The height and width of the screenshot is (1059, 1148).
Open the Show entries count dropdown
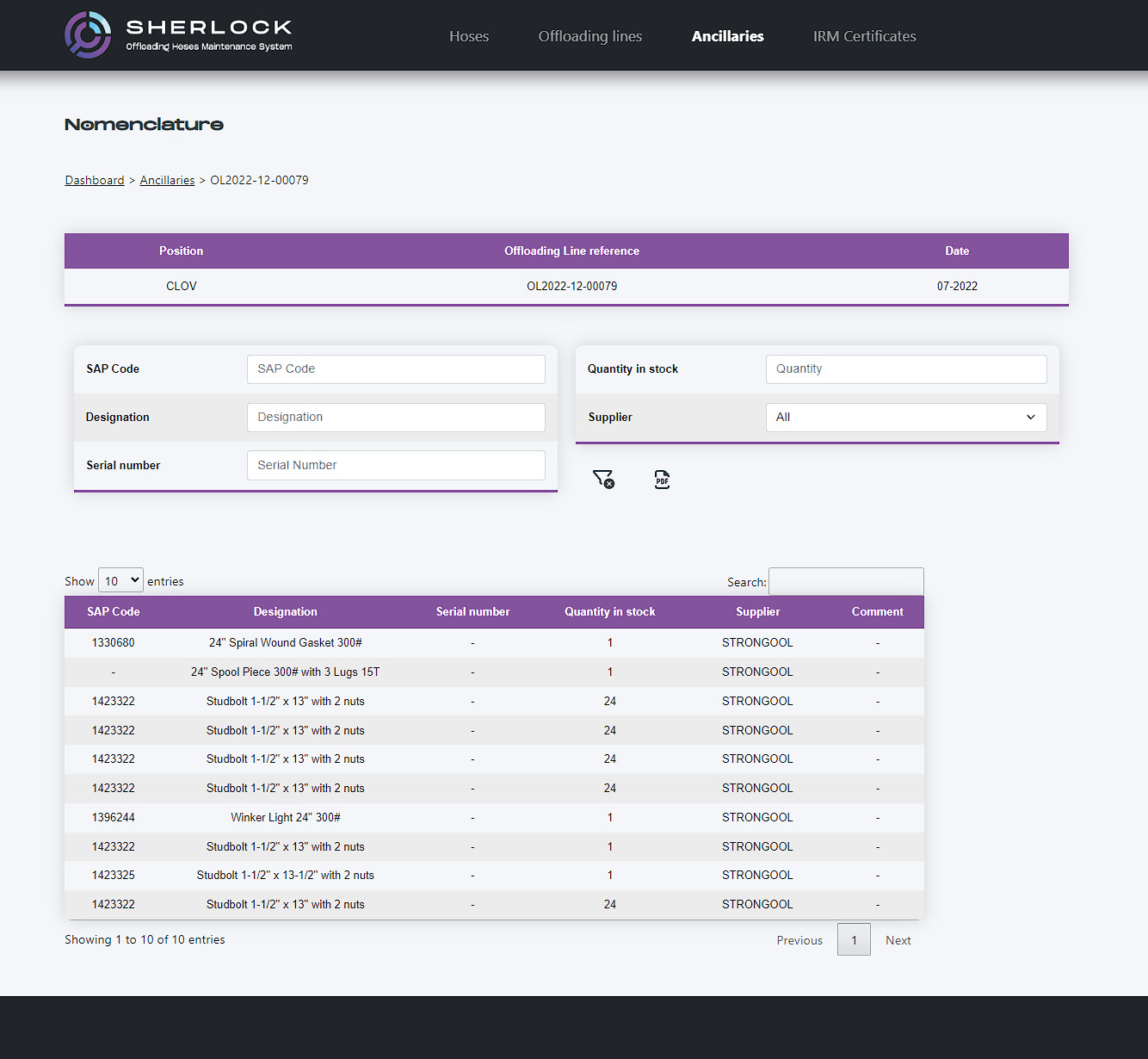pos(120,581)
